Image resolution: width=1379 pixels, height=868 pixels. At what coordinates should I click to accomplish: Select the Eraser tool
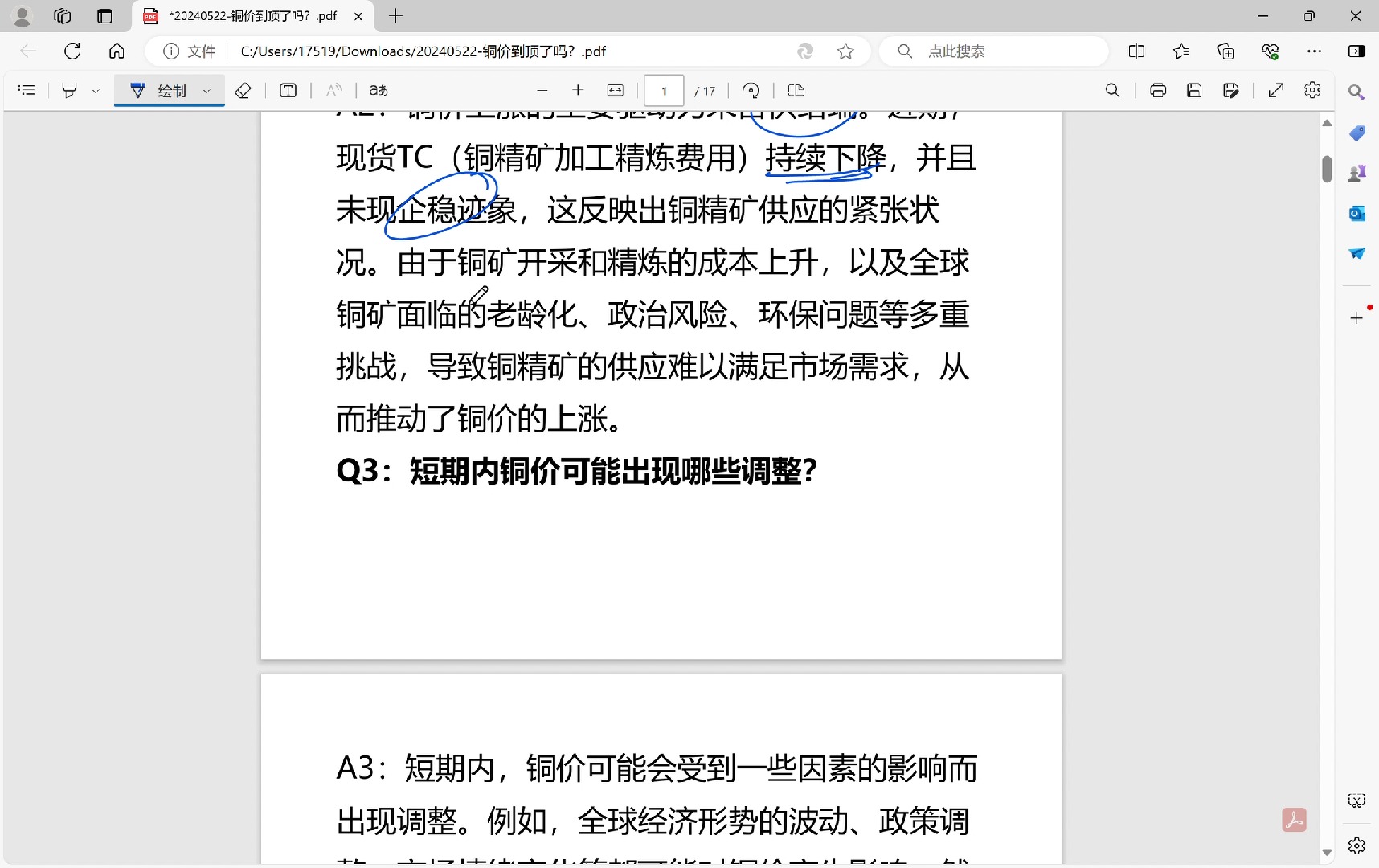point(243,90)
